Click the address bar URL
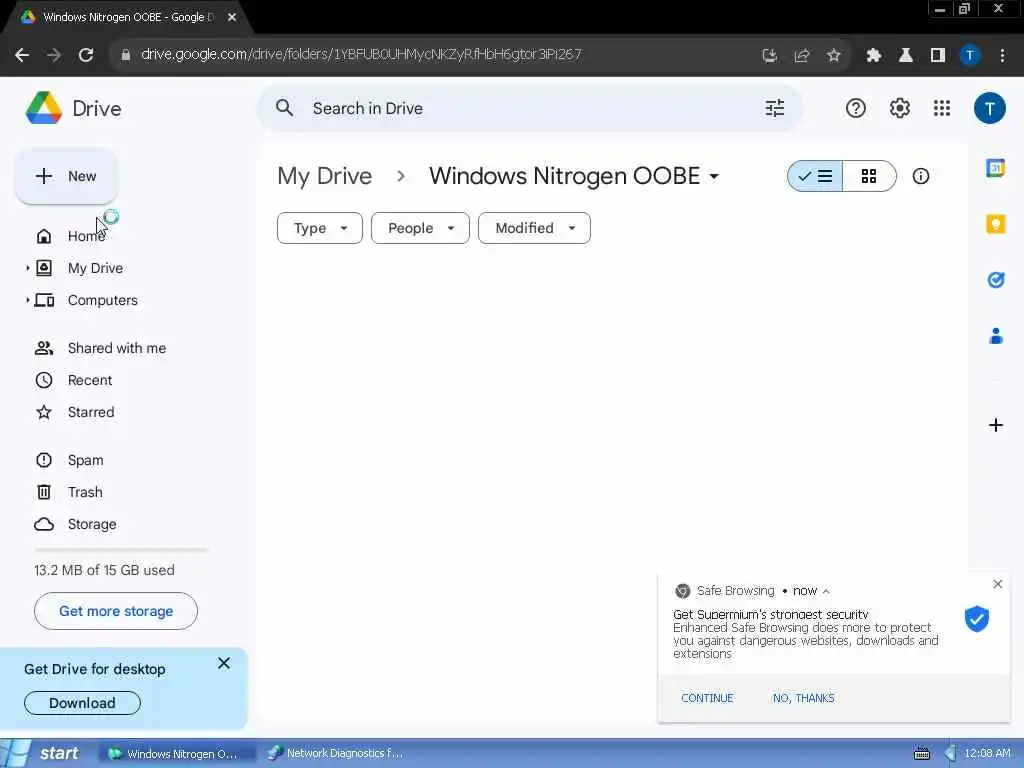This screenshot has height=768, width=1024. tap(360, 55)
